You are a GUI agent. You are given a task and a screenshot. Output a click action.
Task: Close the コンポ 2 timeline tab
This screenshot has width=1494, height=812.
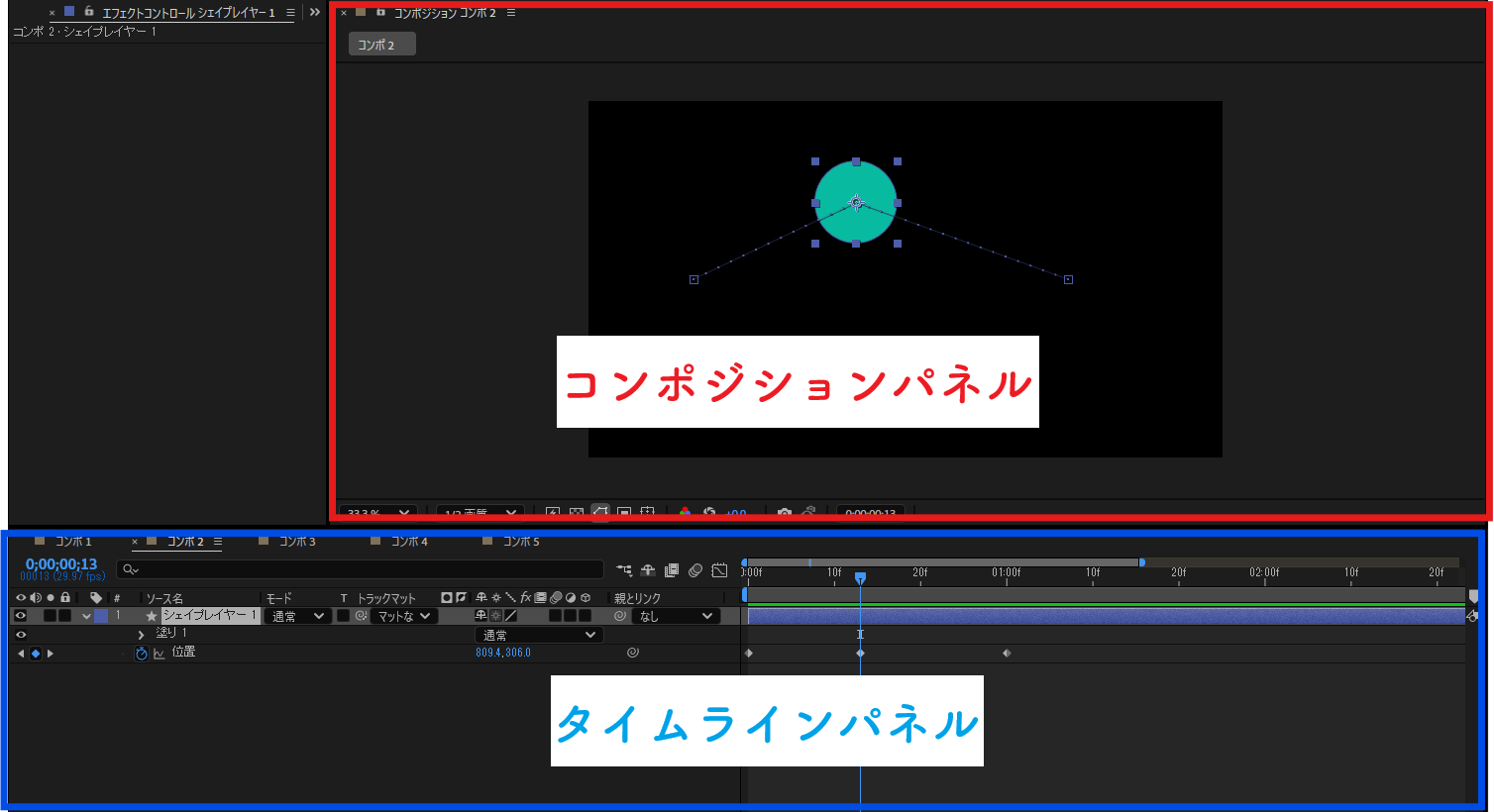(x=135, y=542)
